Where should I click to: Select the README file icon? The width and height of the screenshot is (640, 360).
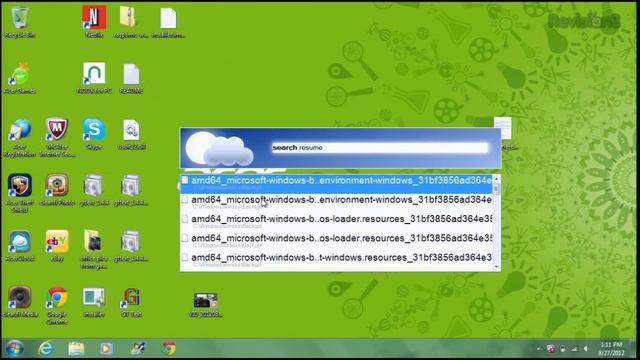coord(131,78)
